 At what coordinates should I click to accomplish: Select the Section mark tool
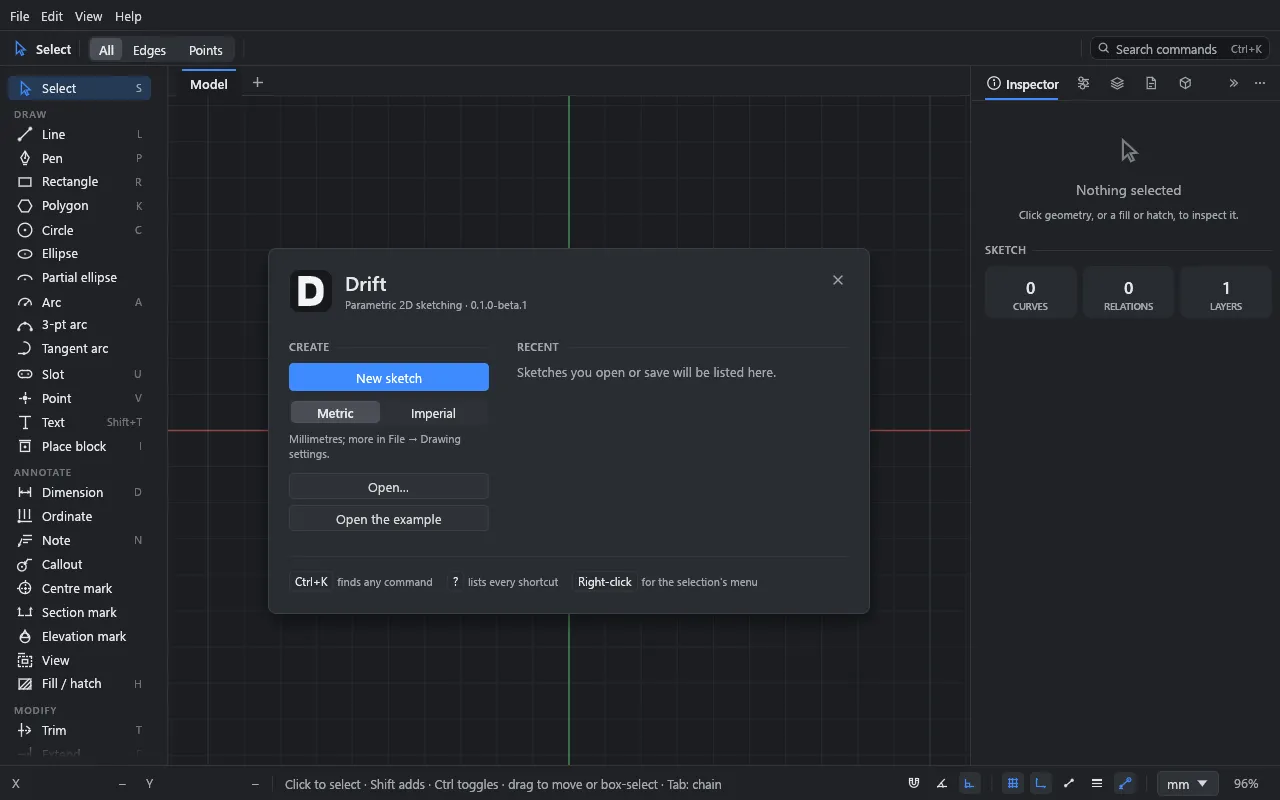point(80,612)
